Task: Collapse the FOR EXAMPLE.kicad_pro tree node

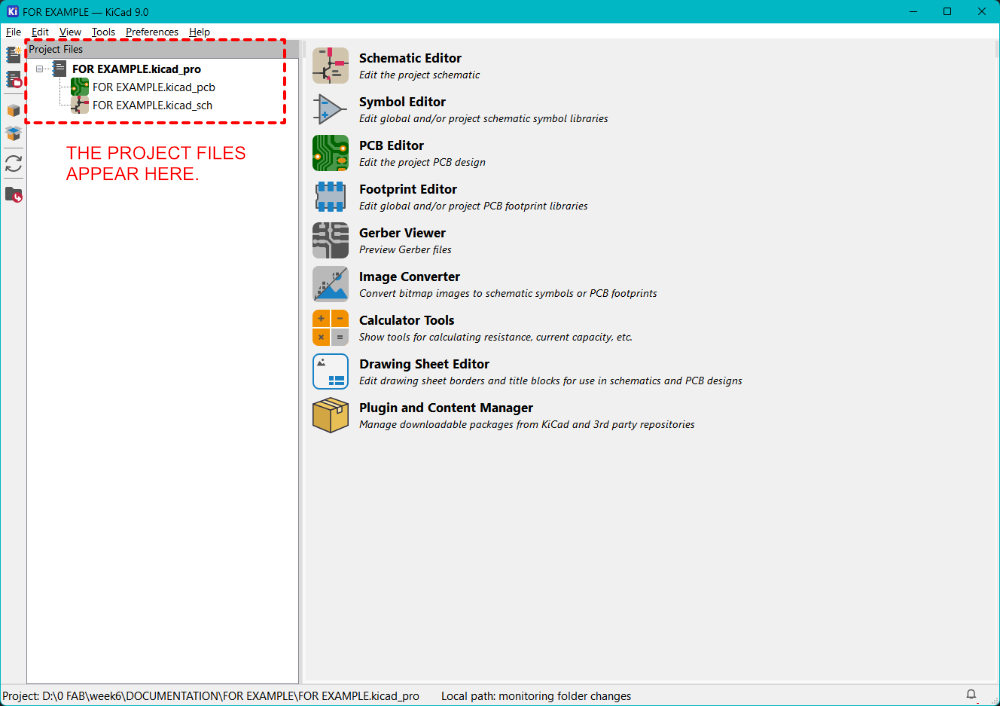Action: [x=40, y=69]
